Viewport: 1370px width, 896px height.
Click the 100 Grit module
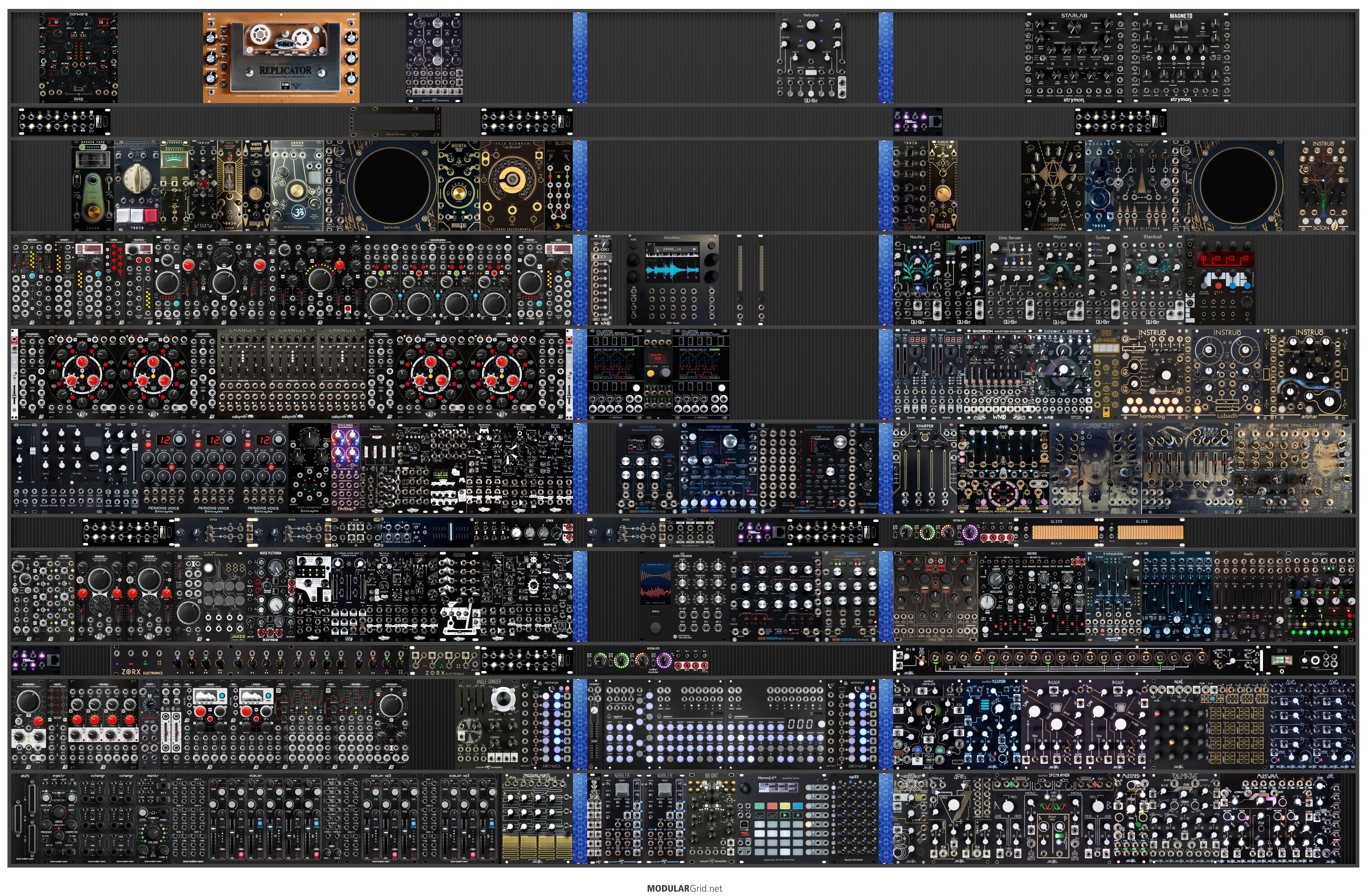pos(711,818)
